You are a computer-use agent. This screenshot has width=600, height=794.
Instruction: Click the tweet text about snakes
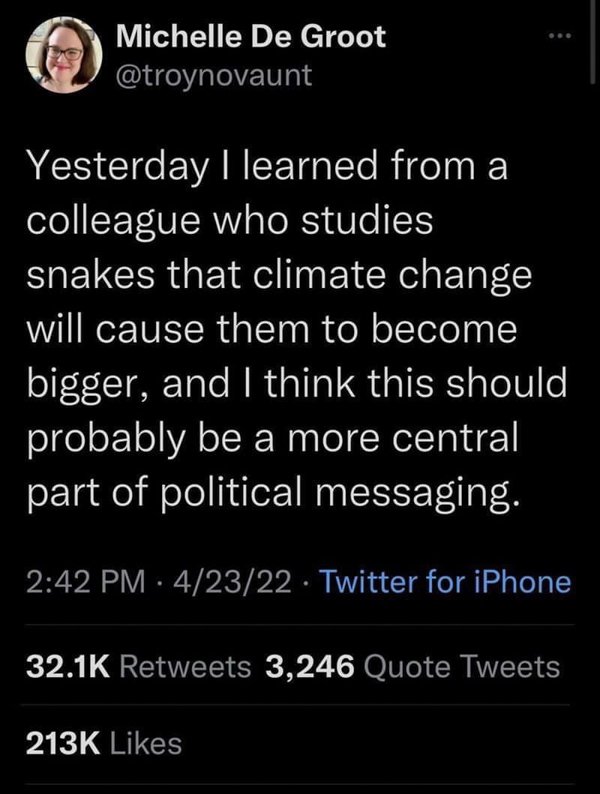coord(296,330)
